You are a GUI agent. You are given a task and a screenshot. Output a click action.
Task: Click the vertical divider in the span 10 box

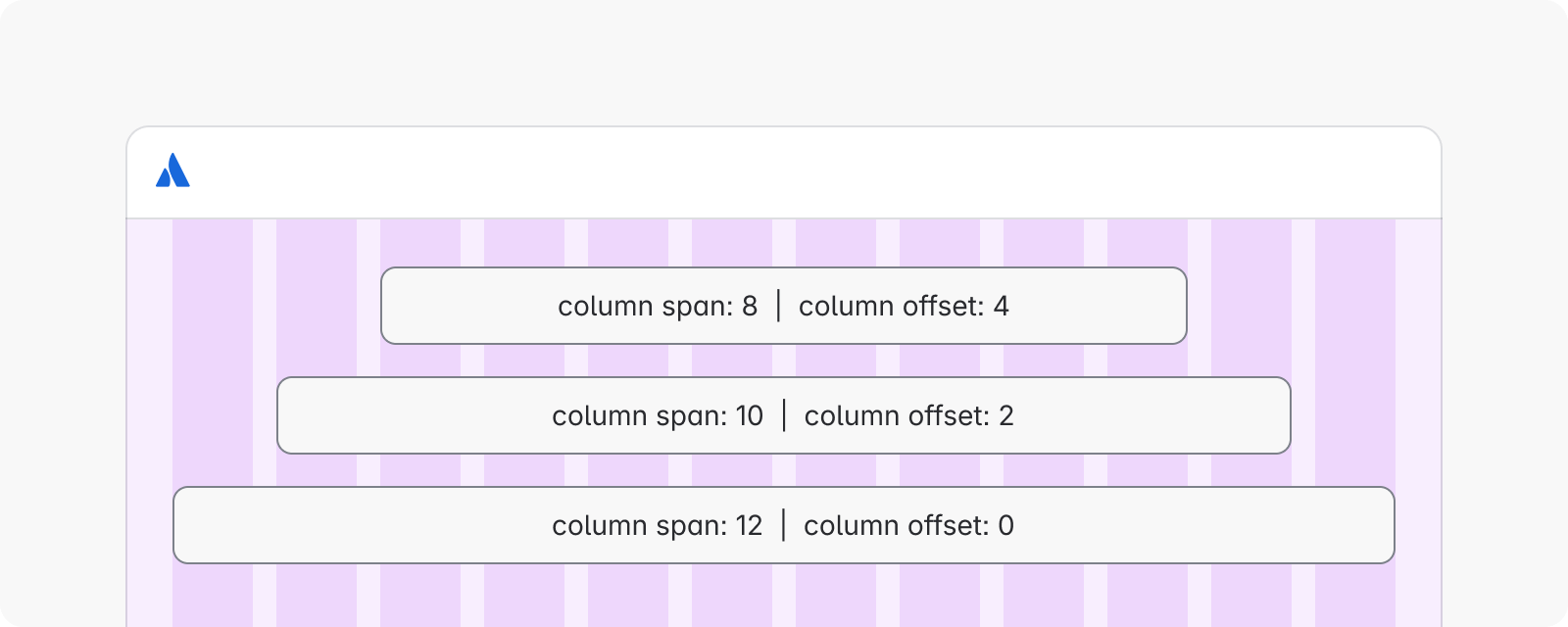784,415
